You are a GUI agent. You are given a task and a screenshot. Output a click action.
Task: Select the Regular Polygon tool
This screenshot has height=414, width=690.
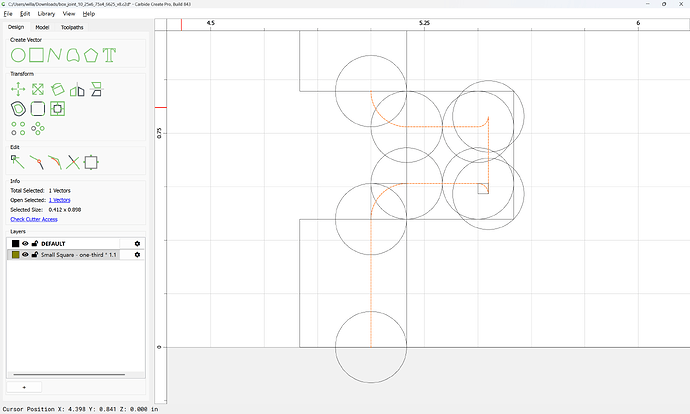pyautogui.click(x=91, y=55)
